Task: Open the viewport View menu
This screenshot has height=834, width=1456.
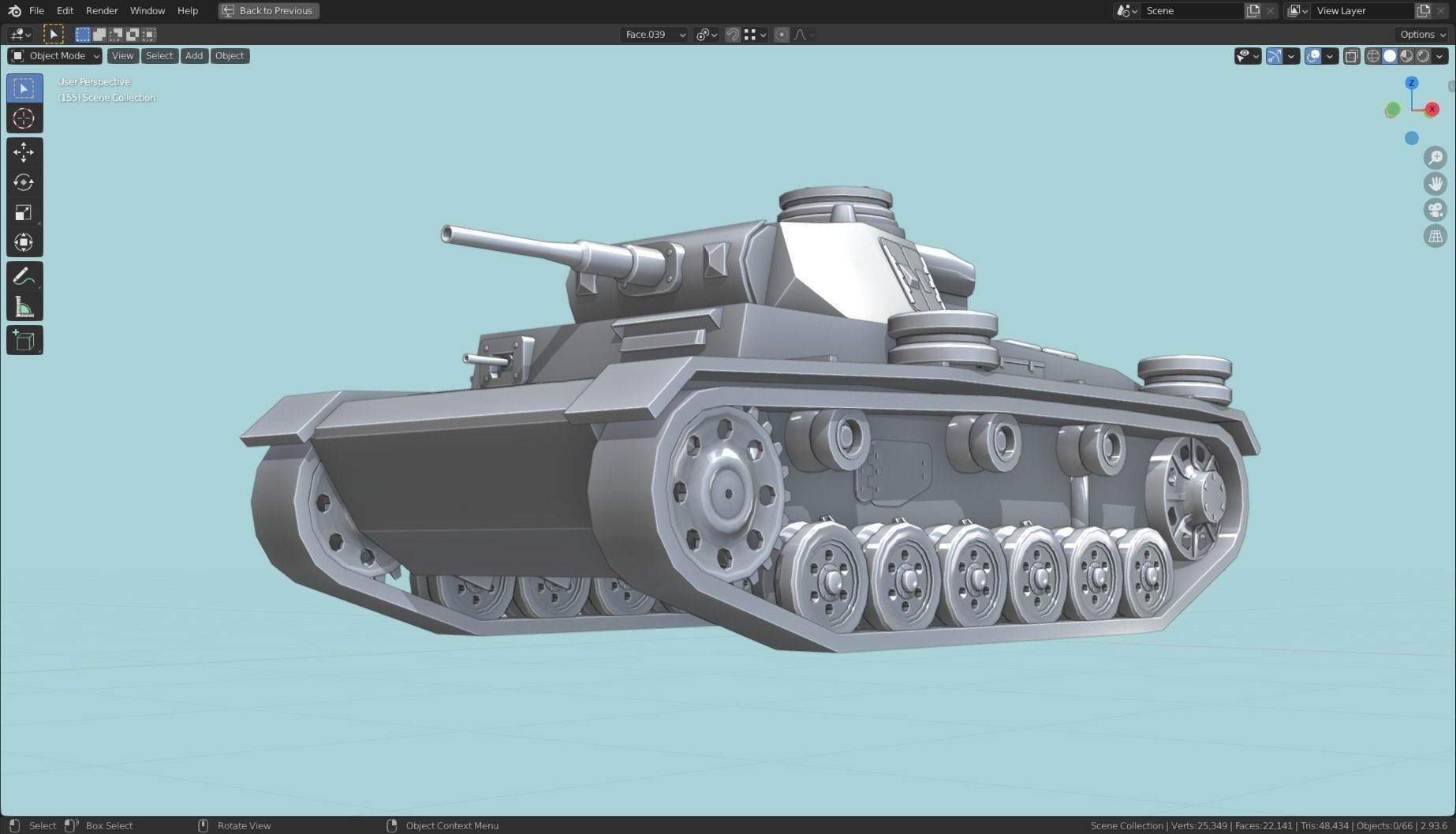Action: tap(122, 55)
